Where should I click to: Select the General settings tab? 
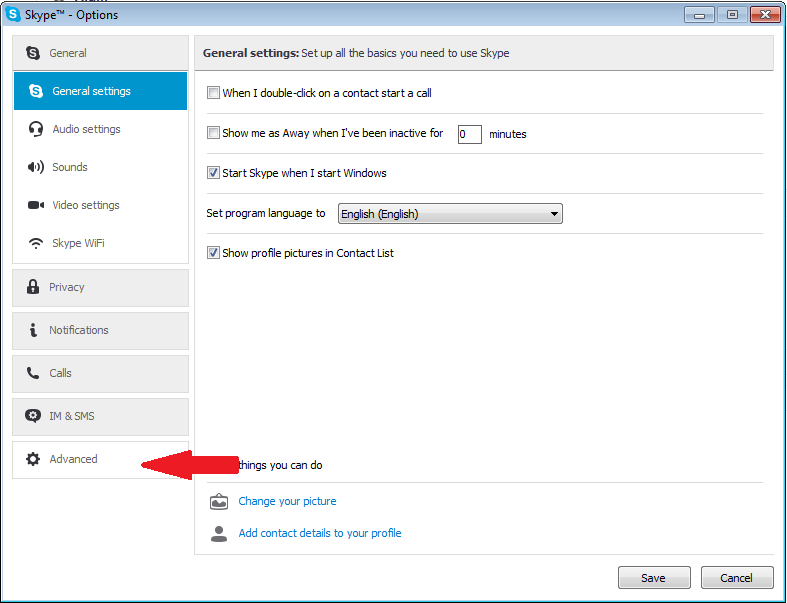point(100,91)
